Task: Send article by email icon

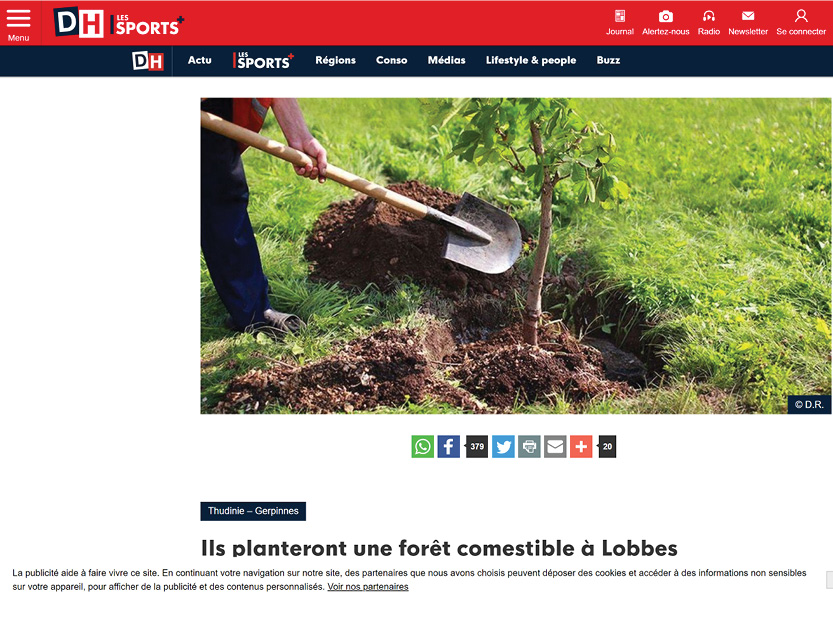Action: [555, 446]
